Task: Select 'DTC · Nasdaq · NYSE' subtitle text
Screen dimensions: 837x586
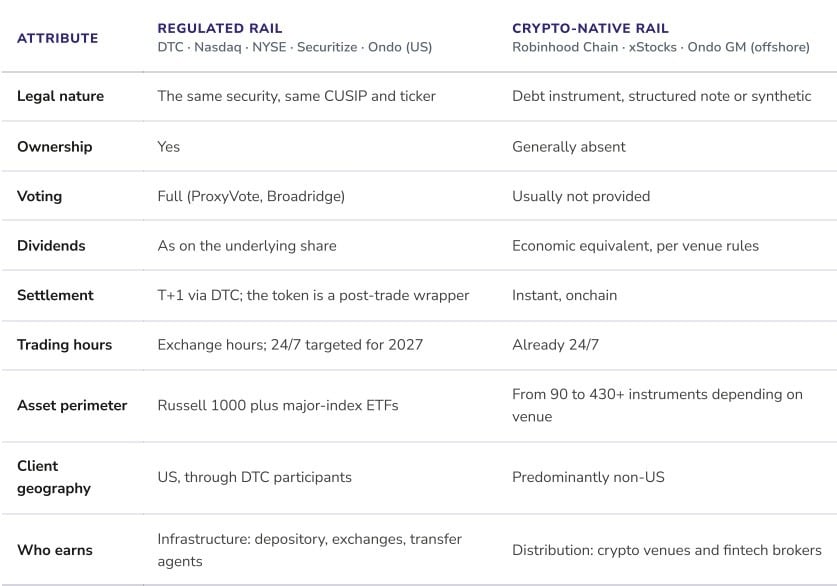Action: click(222, 47)
